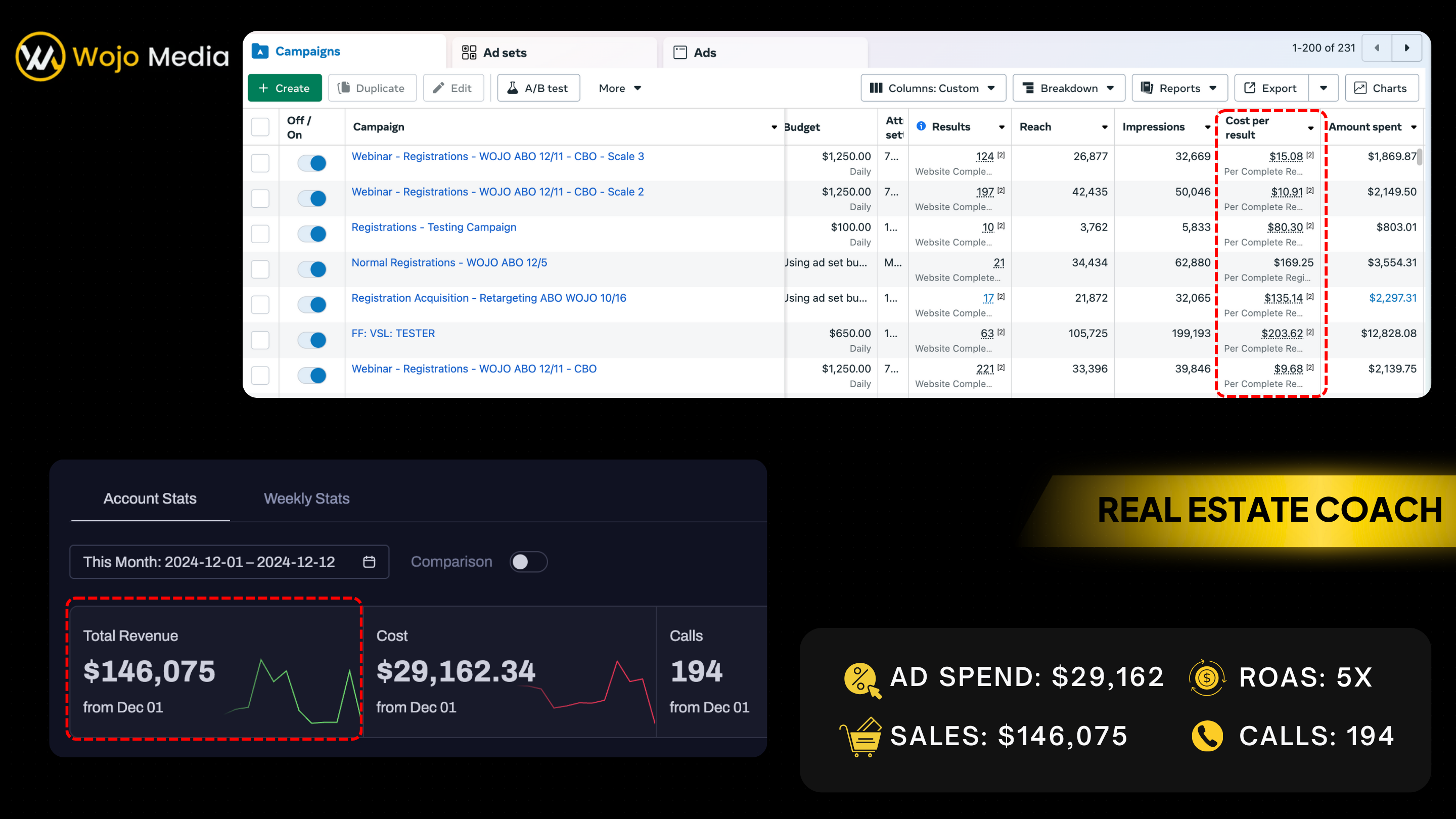
Task: Click the Edit pencil button
Action: pyautogui.click(x=453, y=88)
